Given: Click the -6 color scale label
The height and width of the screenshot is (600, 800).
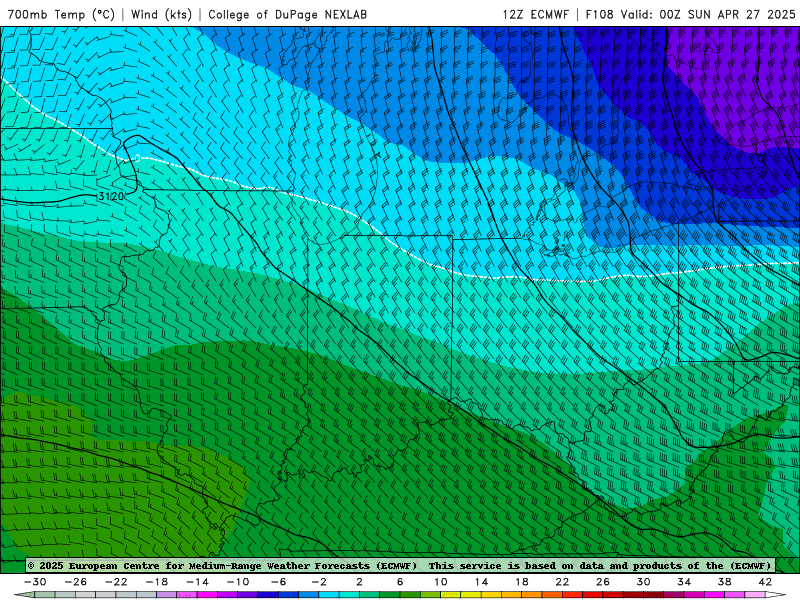Looking at the screenshot, I should [279, 582].
